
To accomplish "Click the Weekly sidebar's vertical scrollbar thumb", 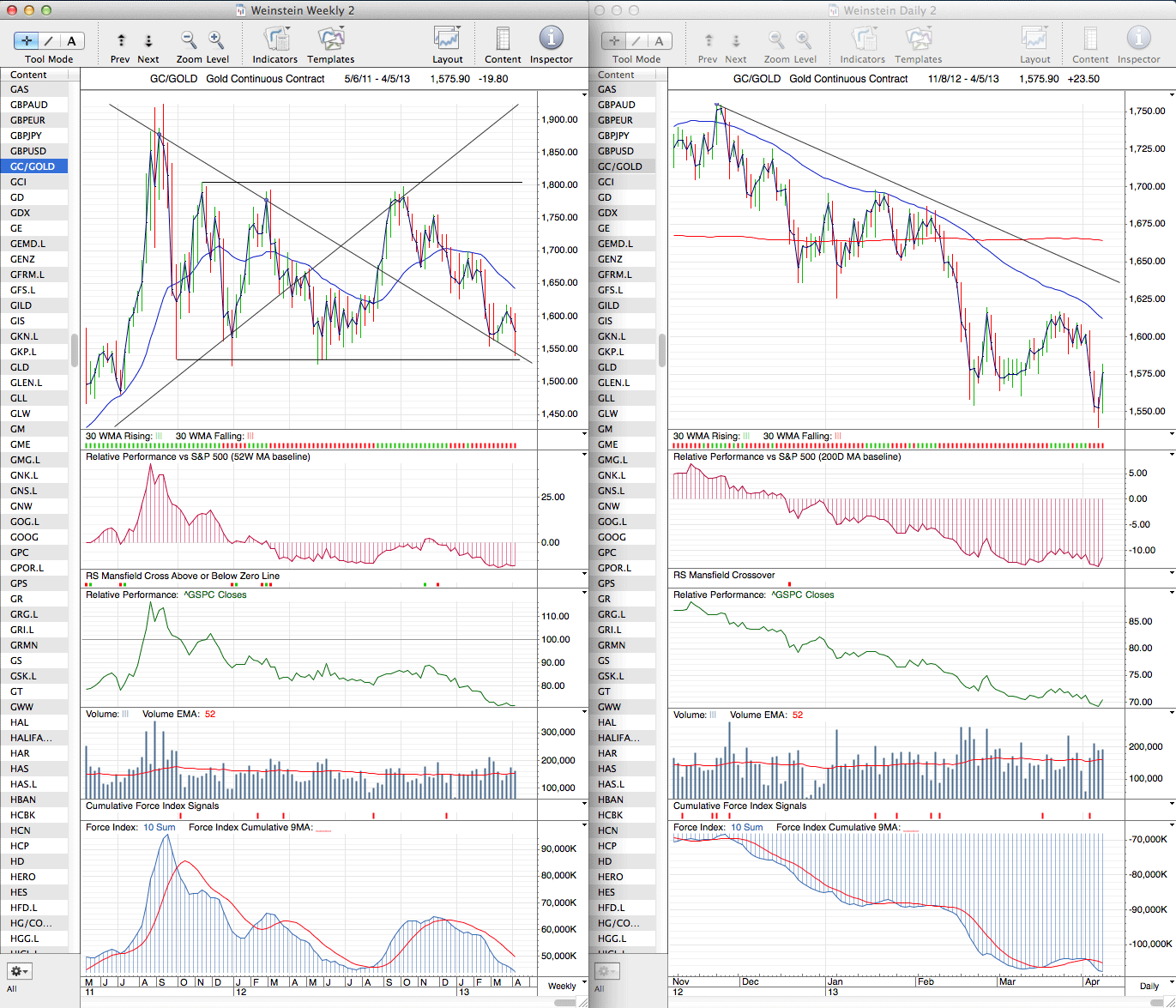I will click(75, 350).
